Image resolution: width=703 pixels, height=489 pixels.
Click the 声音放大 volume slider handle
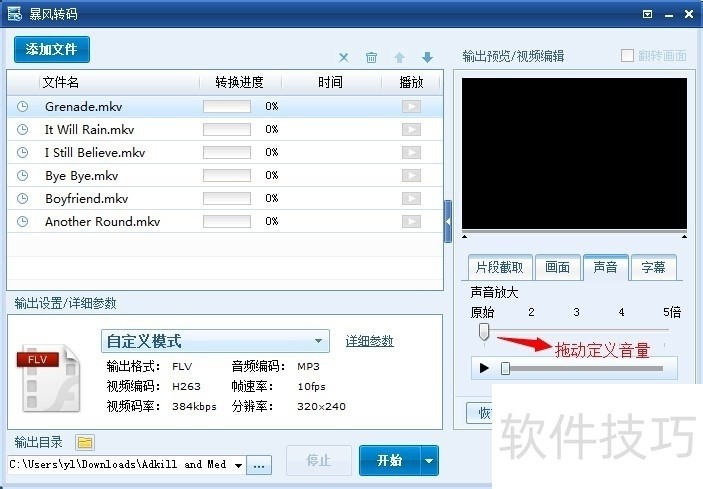click(484, 332)
